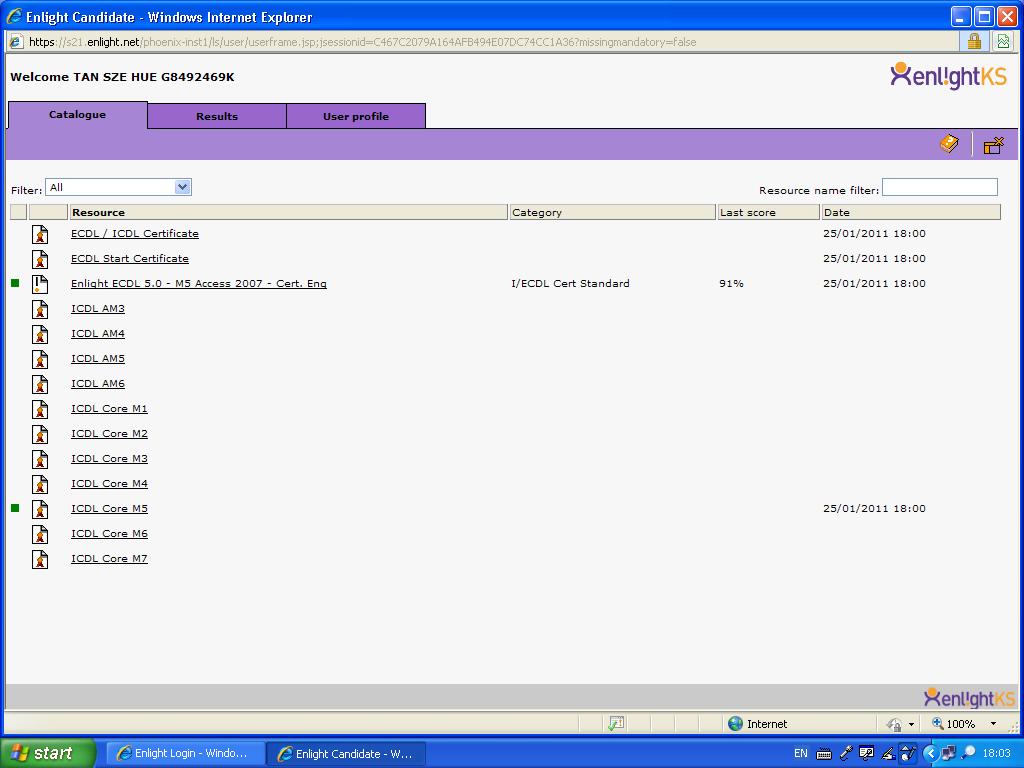
Task: Sort by the Date column header
Action: pos(911,212)
